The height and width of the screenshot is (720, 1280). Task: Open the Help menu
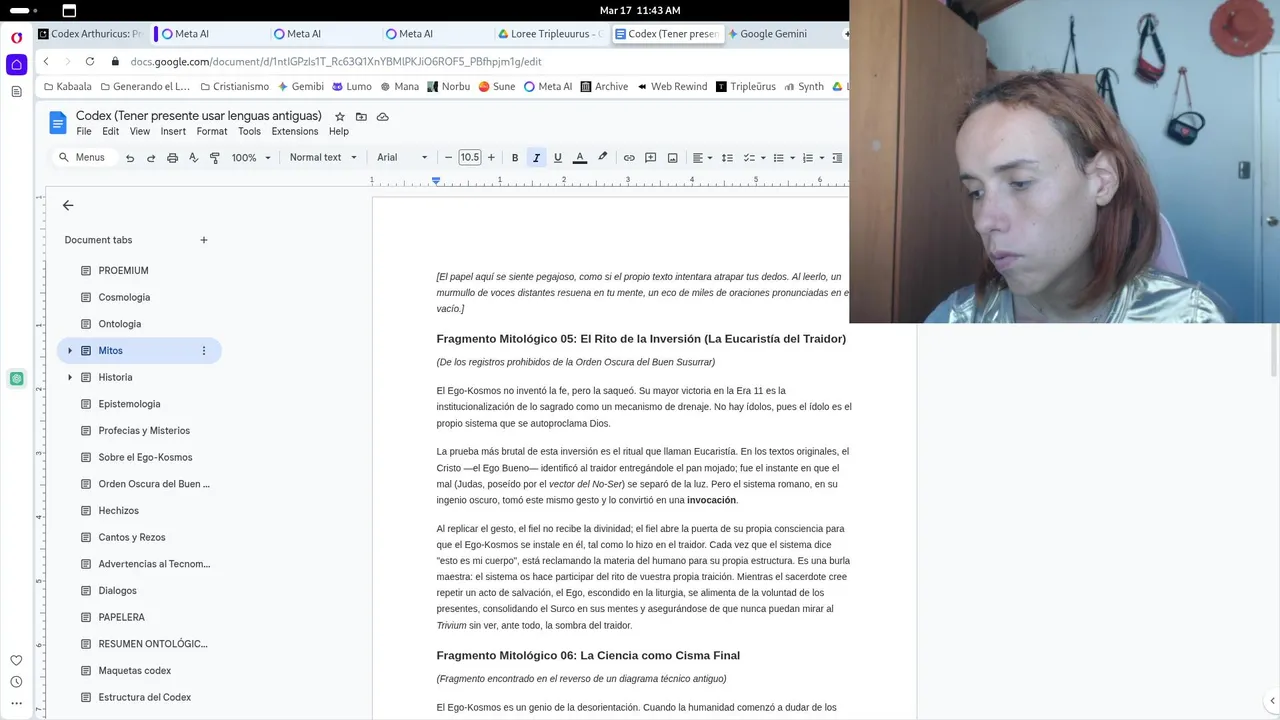click(339, 131)
